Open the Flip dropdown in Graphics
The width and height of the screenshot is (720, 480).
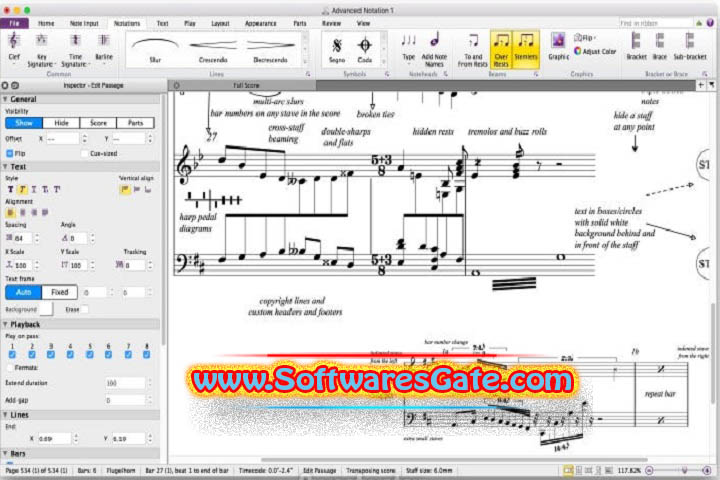pos(585,38)
